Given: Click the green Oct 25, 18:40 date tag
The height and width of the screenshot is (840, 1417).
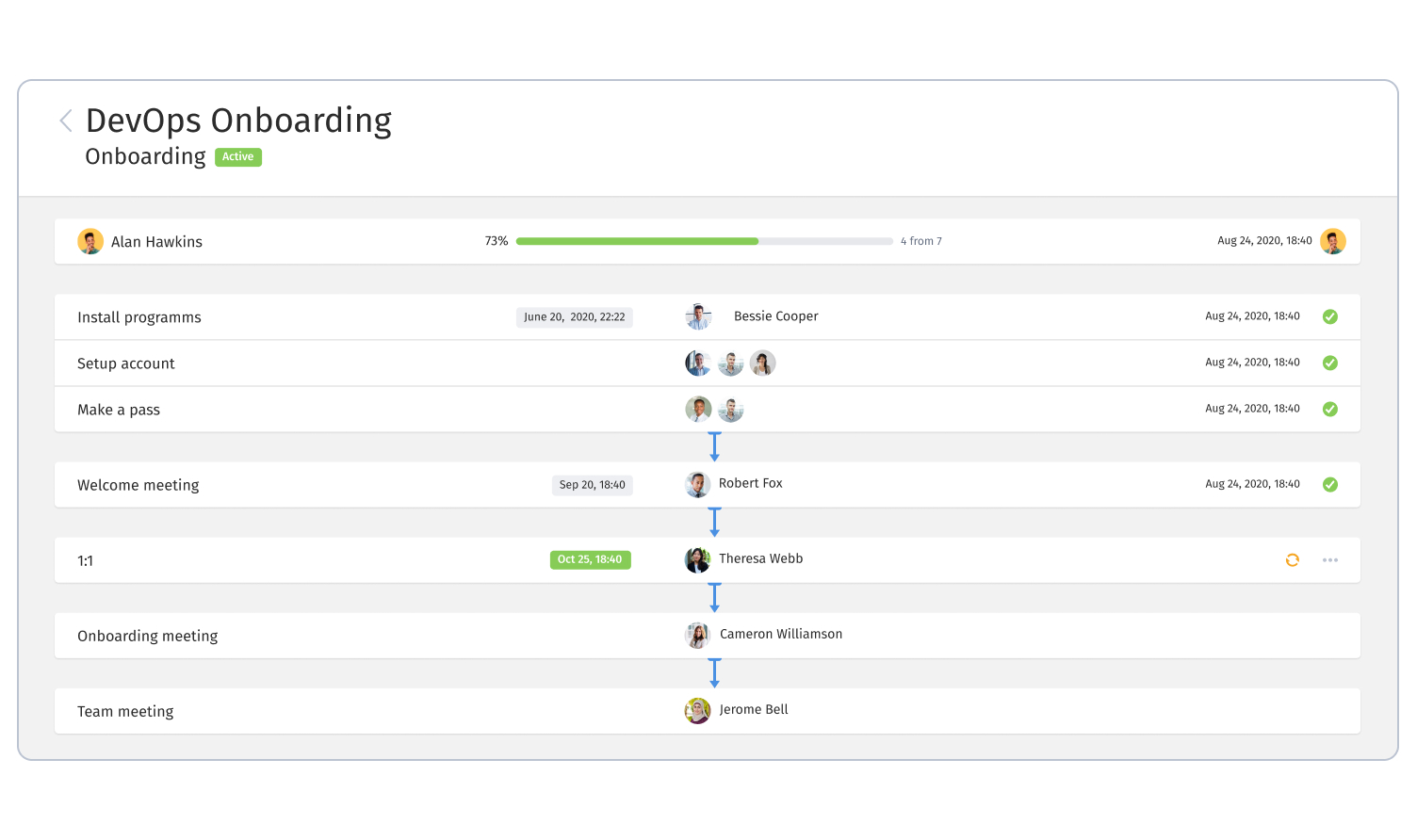Looking at the screenshot, I should (x=590, y=559).
